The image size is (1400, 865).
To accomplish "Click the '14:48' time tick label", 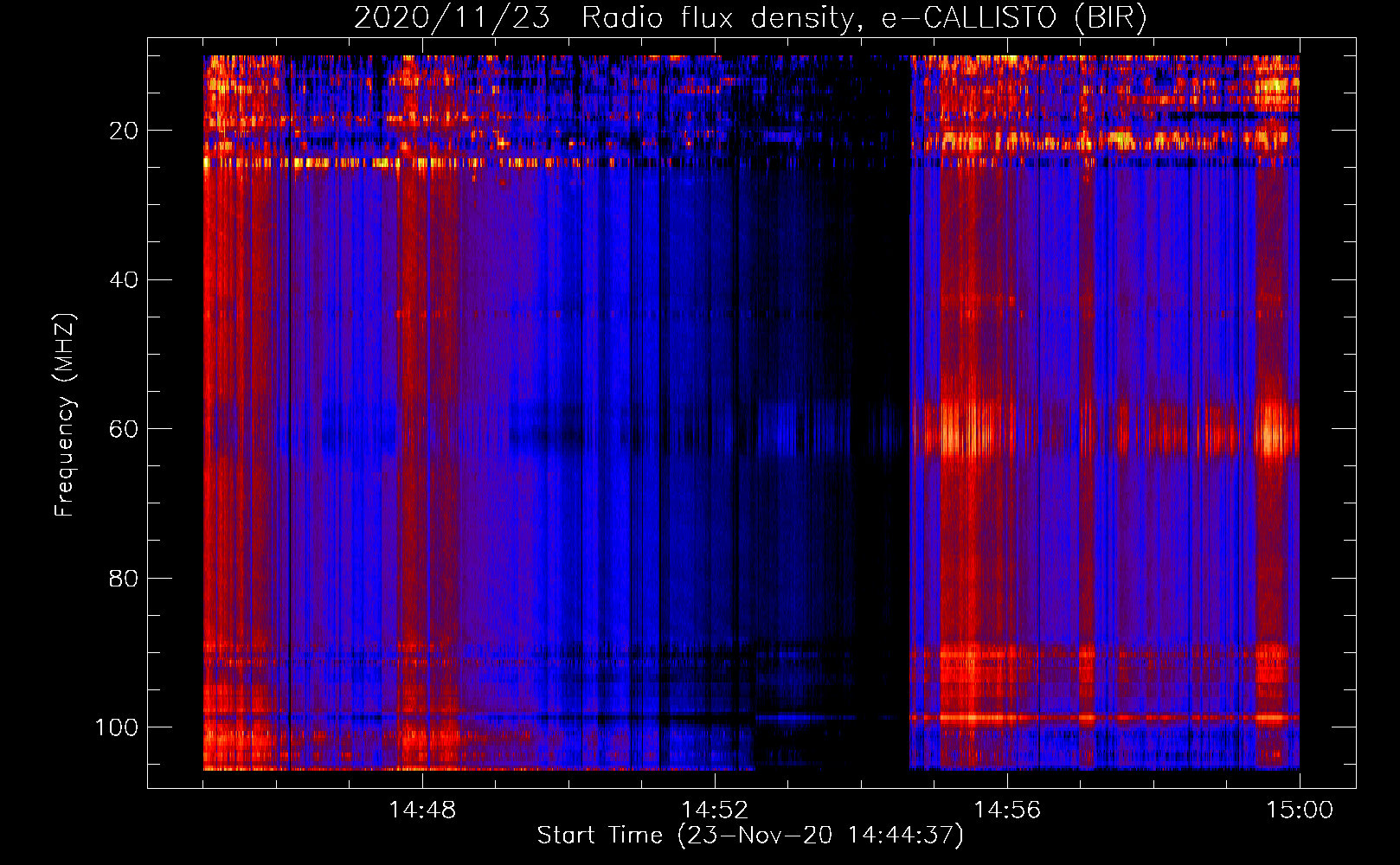I will [422, 811].
